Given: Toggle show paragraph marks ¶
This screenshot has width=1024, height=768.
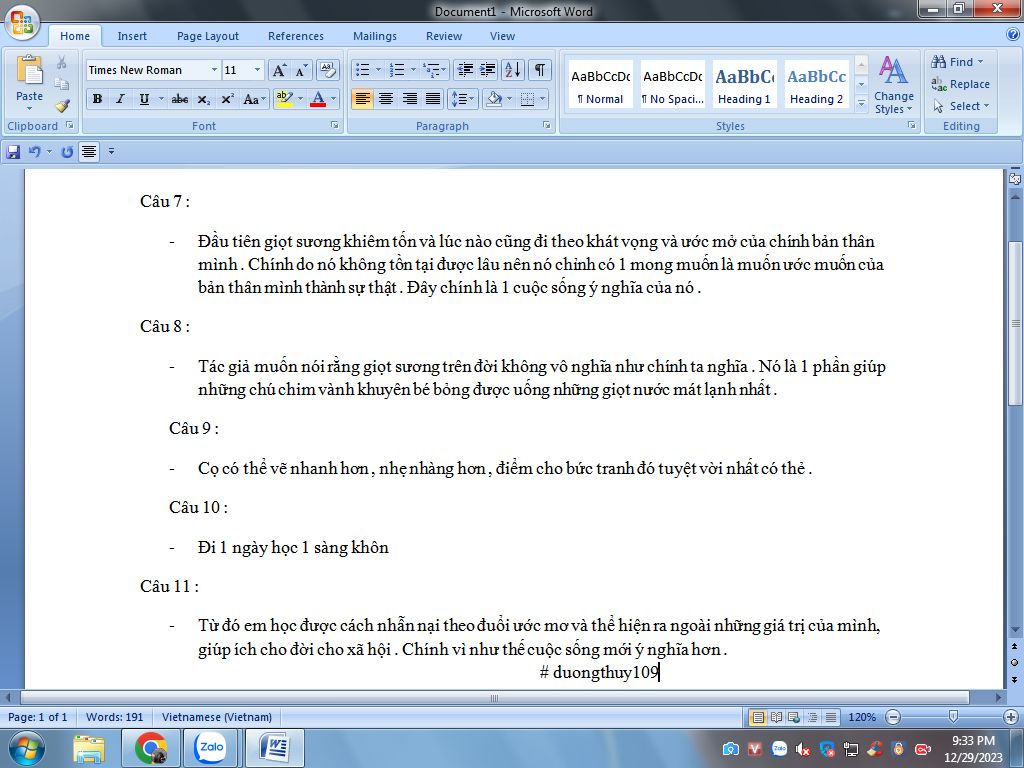Looking at the screenshot, I should (x=540, y=70).
